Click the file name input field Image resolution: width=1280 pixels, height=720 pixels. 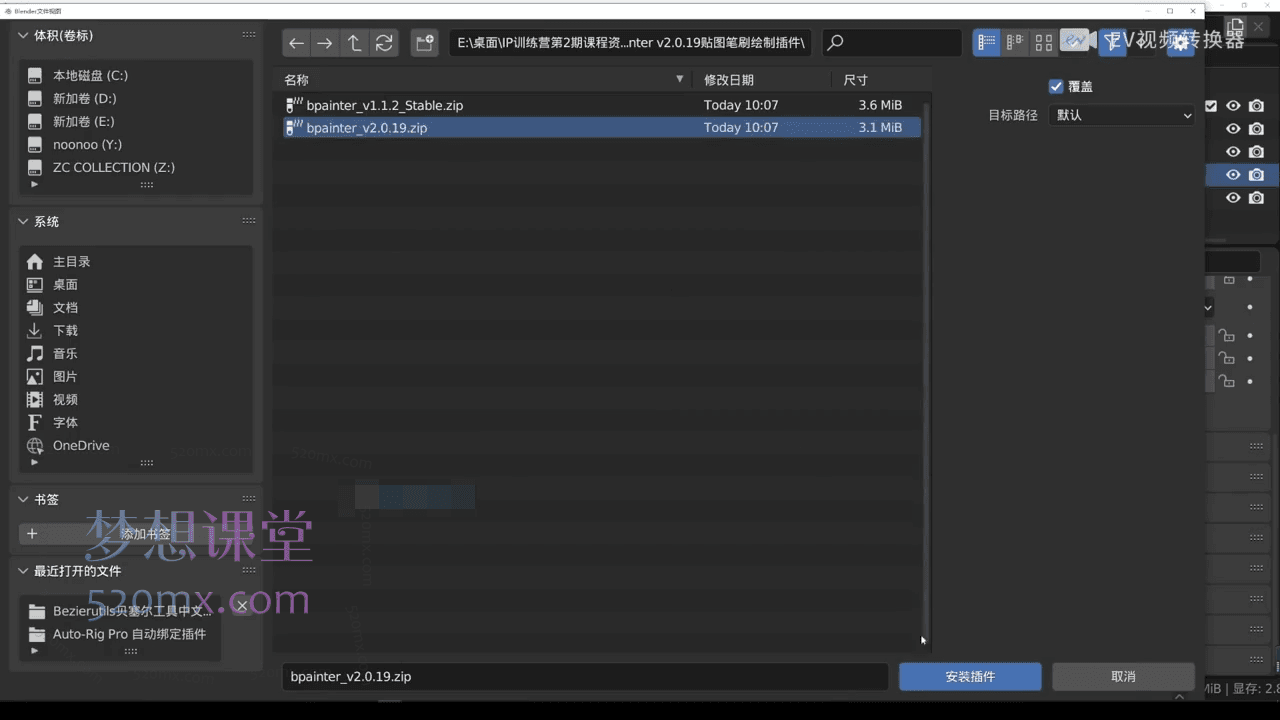coord(584,677)
